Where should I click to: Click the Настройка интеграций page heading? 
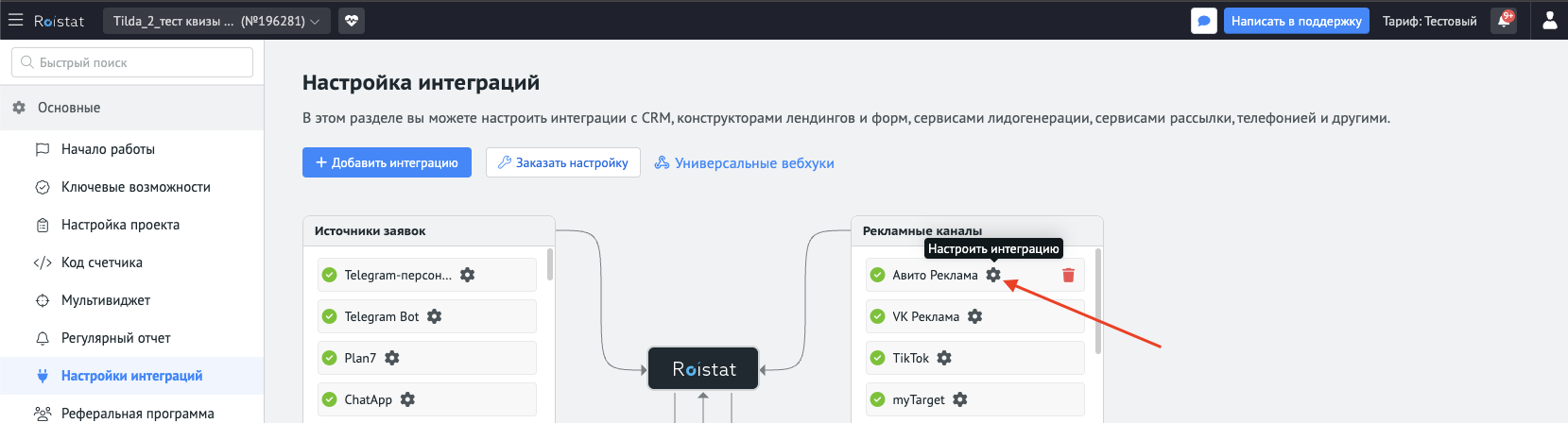[421, 82]
